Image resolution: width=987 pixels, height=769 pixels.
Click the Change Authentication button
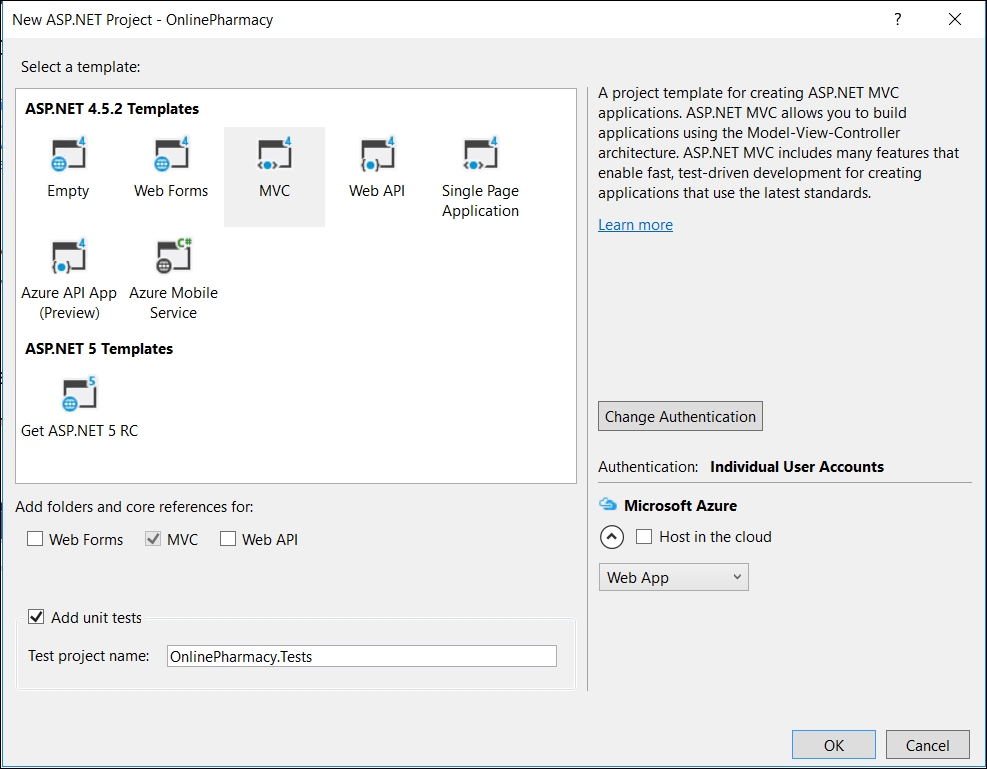pos(680,416)
